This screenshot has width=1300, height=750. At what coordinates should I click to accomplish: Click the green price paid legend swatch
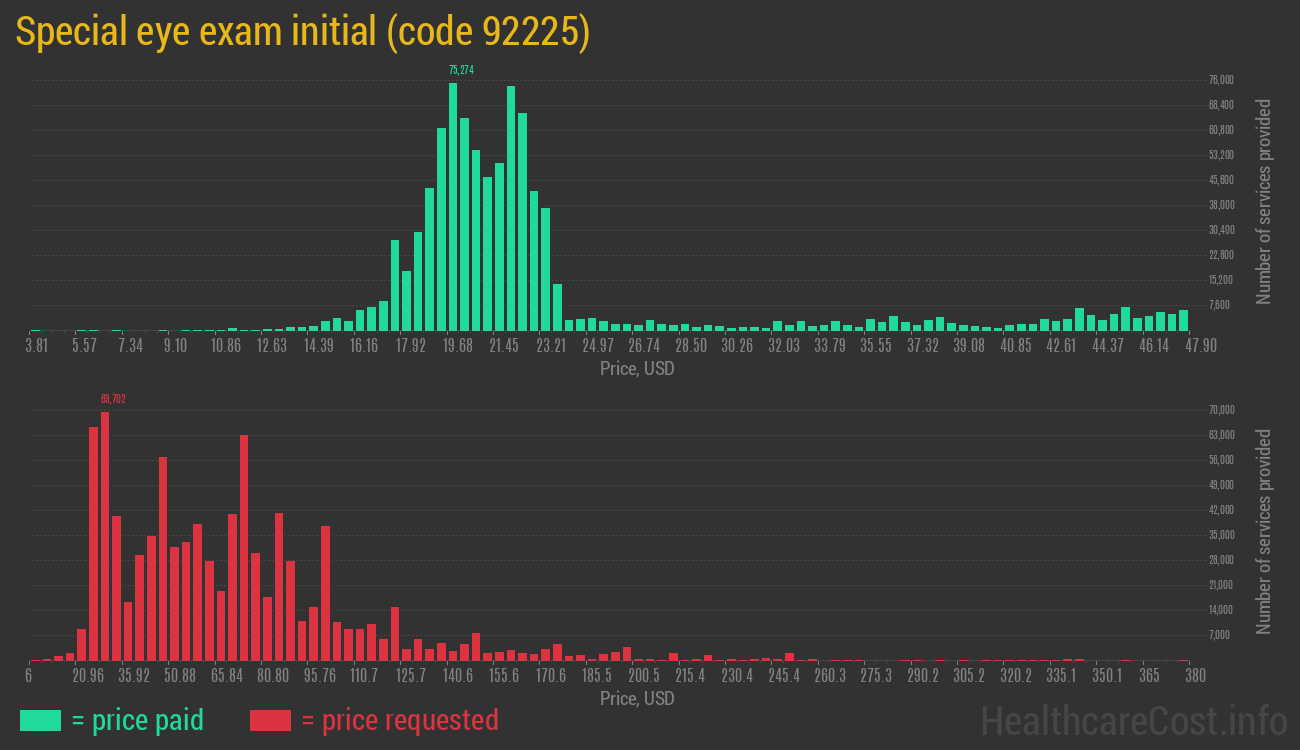pos(41,720)
